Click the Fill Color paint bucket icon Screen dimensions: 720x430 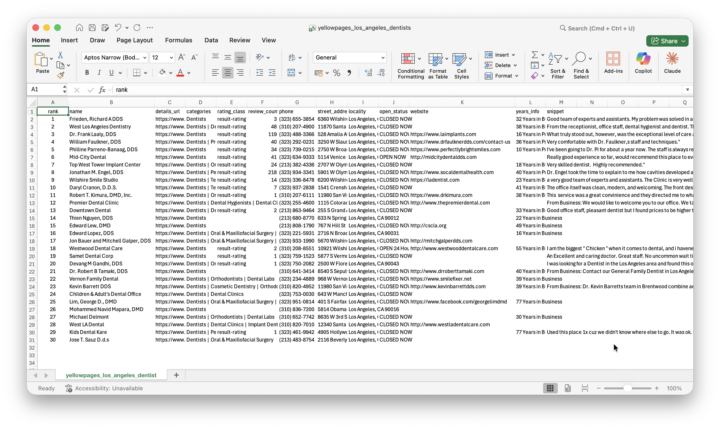click(162, 73)
